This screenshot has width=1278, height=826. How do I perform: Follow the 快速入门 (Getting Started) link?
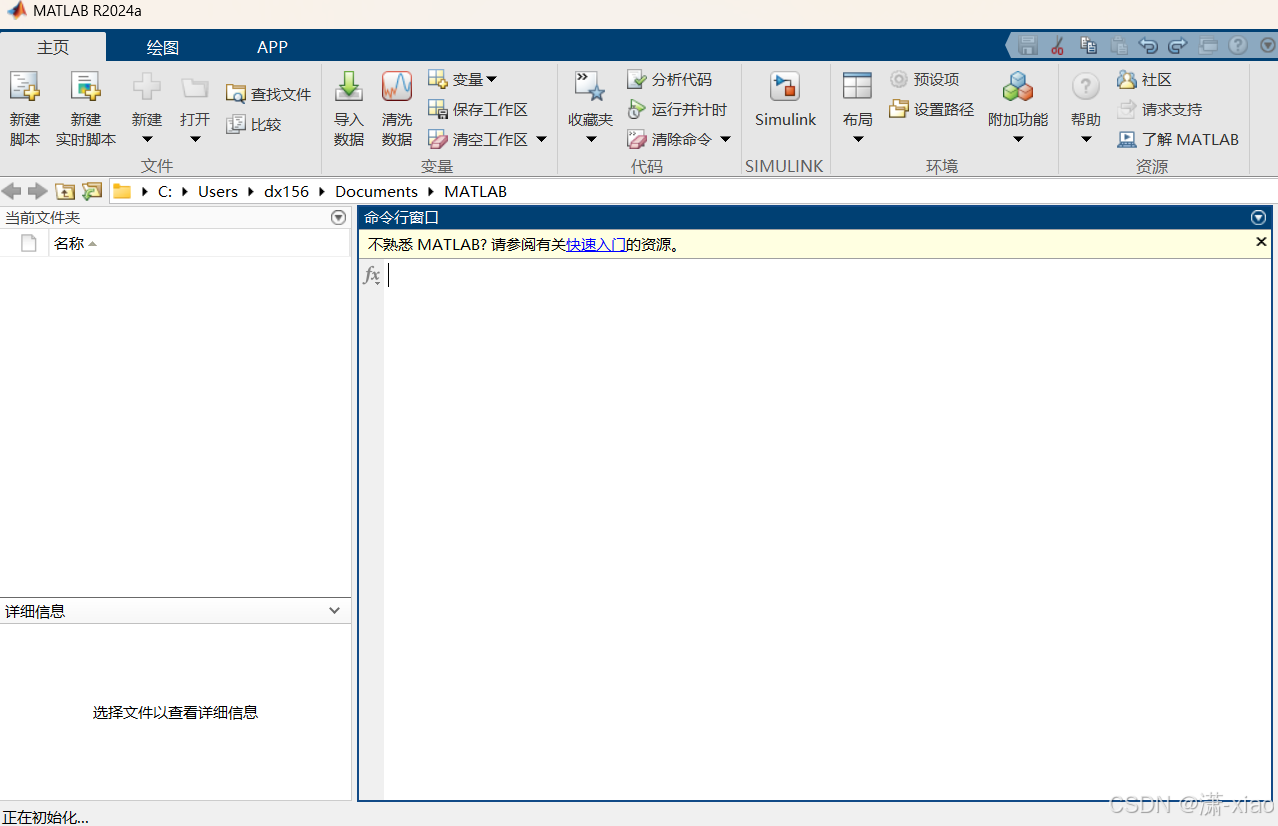[x=596, y=244]
